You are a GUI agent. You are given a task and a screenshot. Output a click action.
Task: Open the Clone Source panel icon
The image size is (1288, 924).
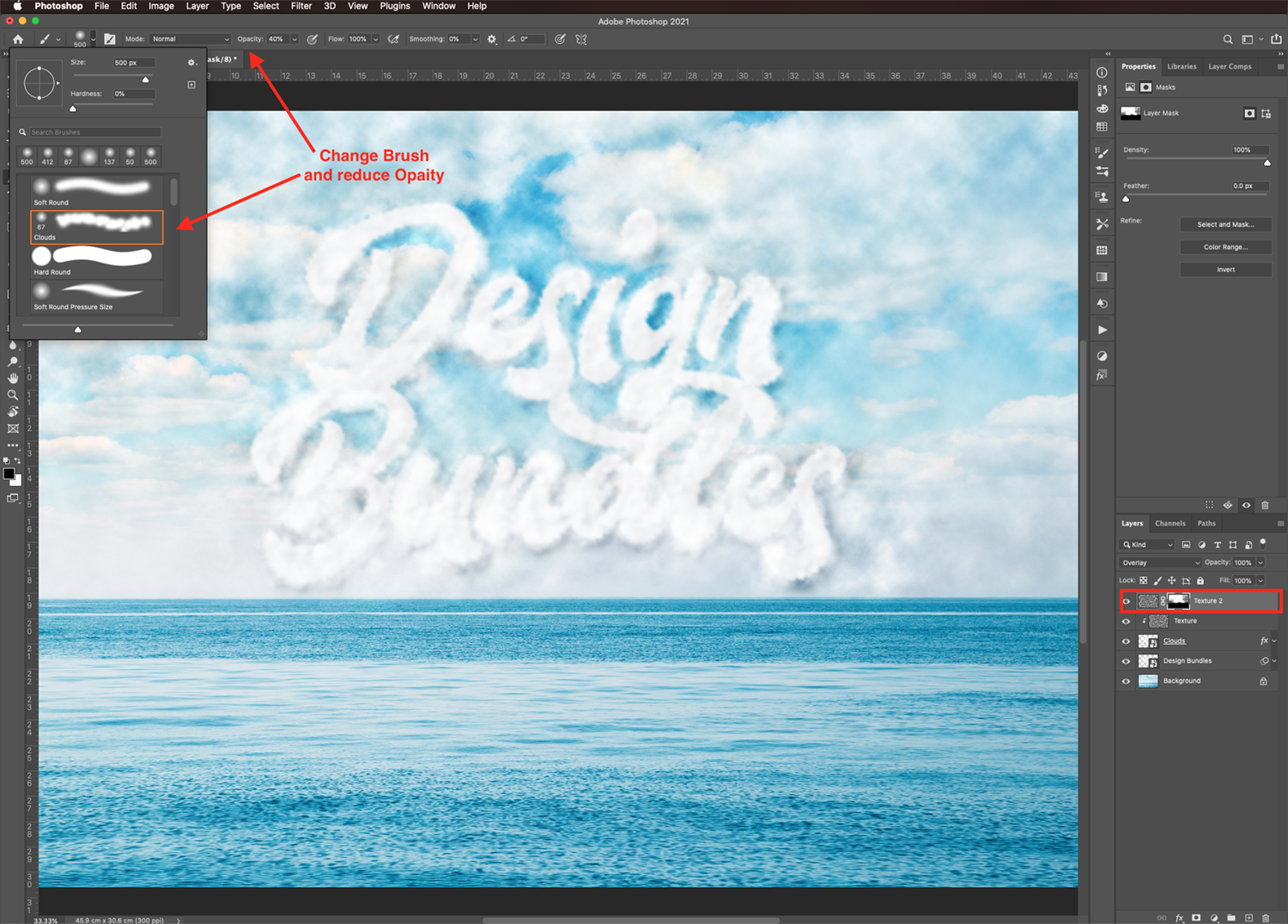tap(1102, 197)
